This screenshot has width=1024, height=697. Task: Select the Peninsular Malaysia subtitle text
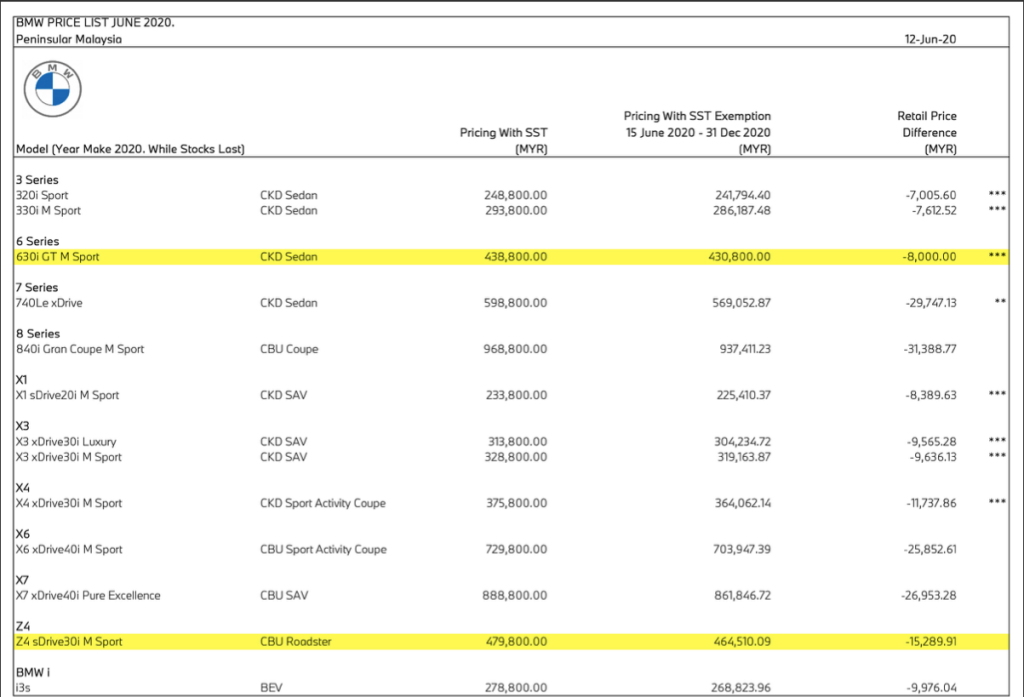tap(69, 39)
